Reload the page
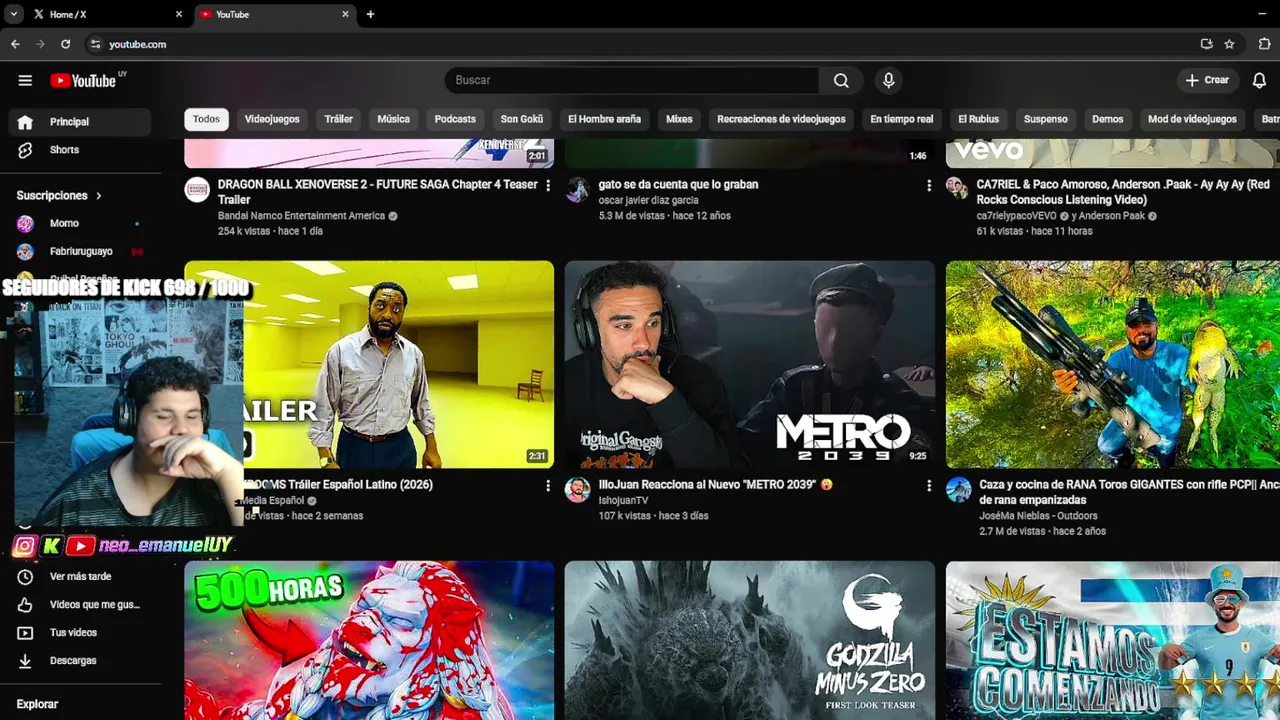This screenshot has width=1280, height=720. click(x=66, y=44)
